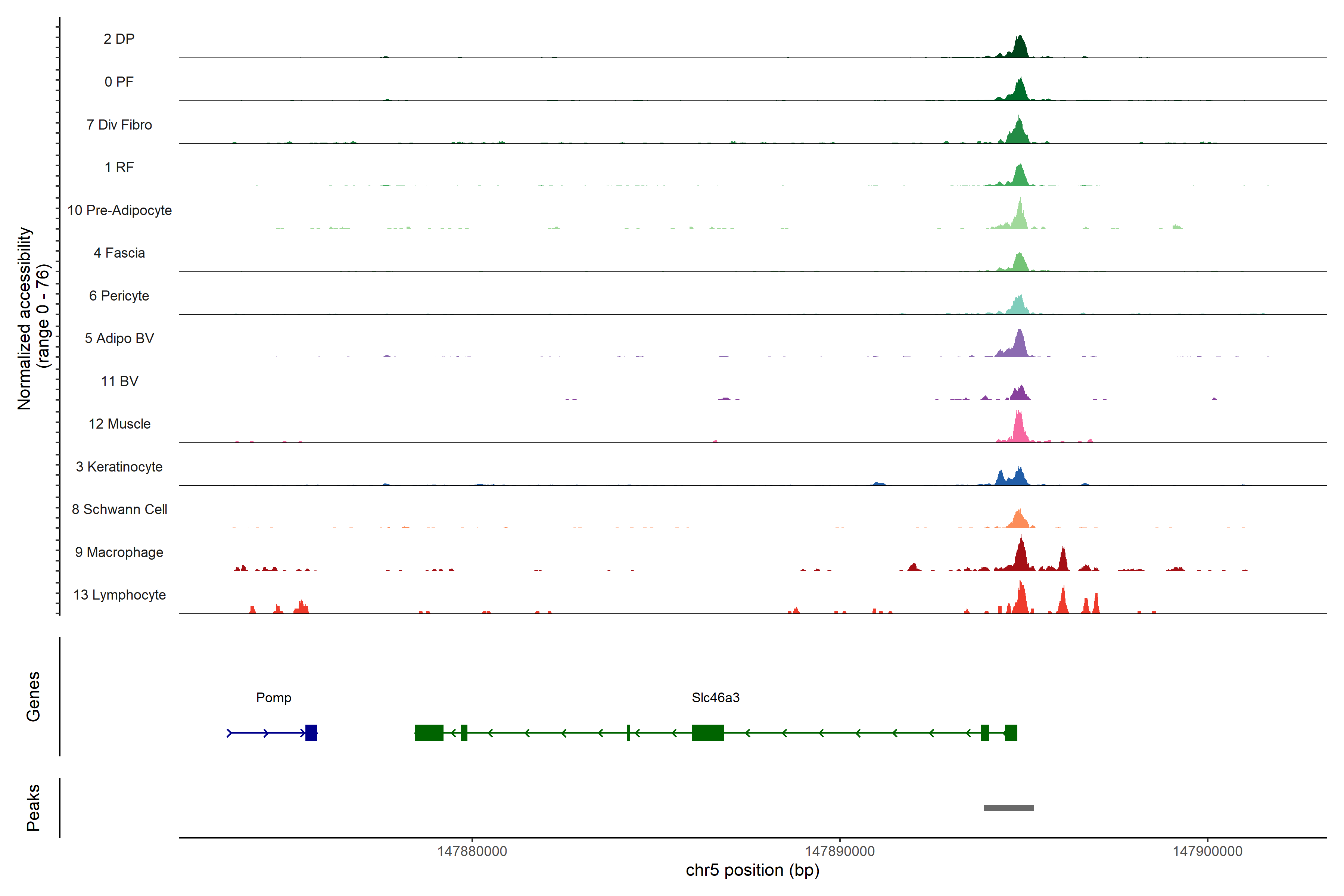This screenshot has height=896, width=1344.
Task: Click the Genes panel label
Action: [33, 696]
